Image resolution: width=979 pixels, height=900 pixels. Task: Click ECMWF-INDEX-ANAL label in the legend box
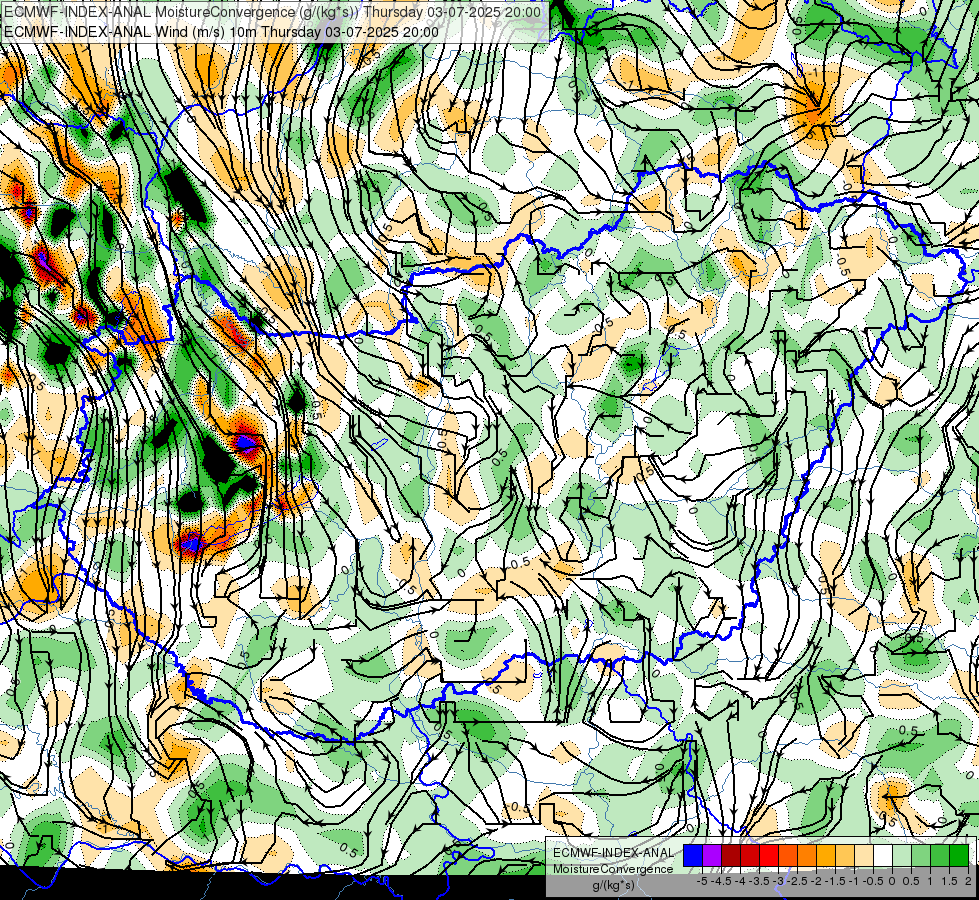click(613, 853)
